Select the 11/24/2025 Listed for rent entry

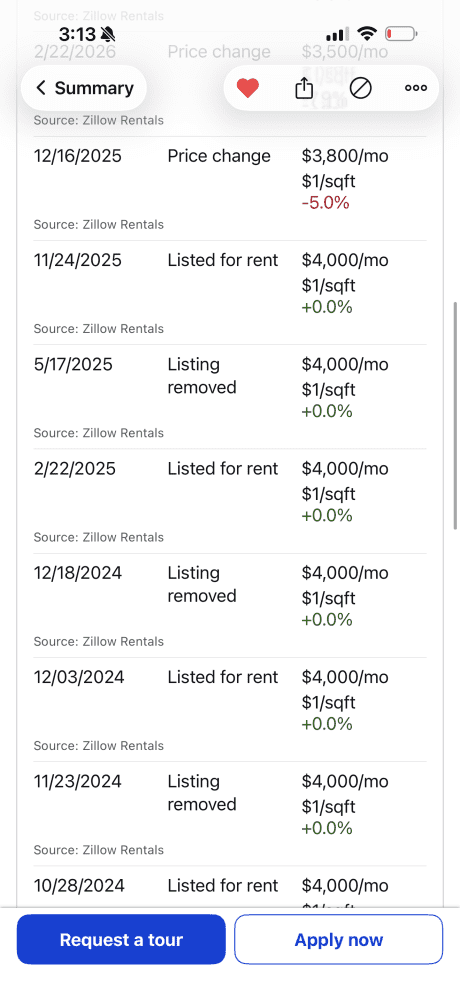[230, 293]
